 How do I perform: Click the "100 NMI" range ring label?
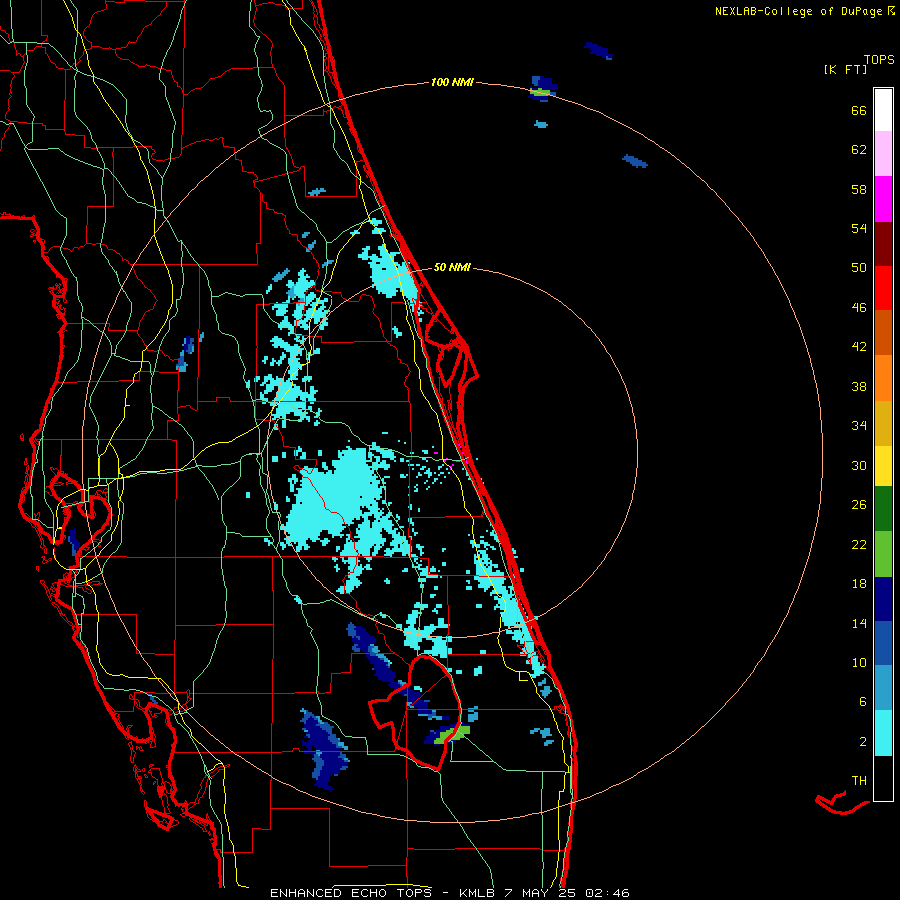click(452, 82)
